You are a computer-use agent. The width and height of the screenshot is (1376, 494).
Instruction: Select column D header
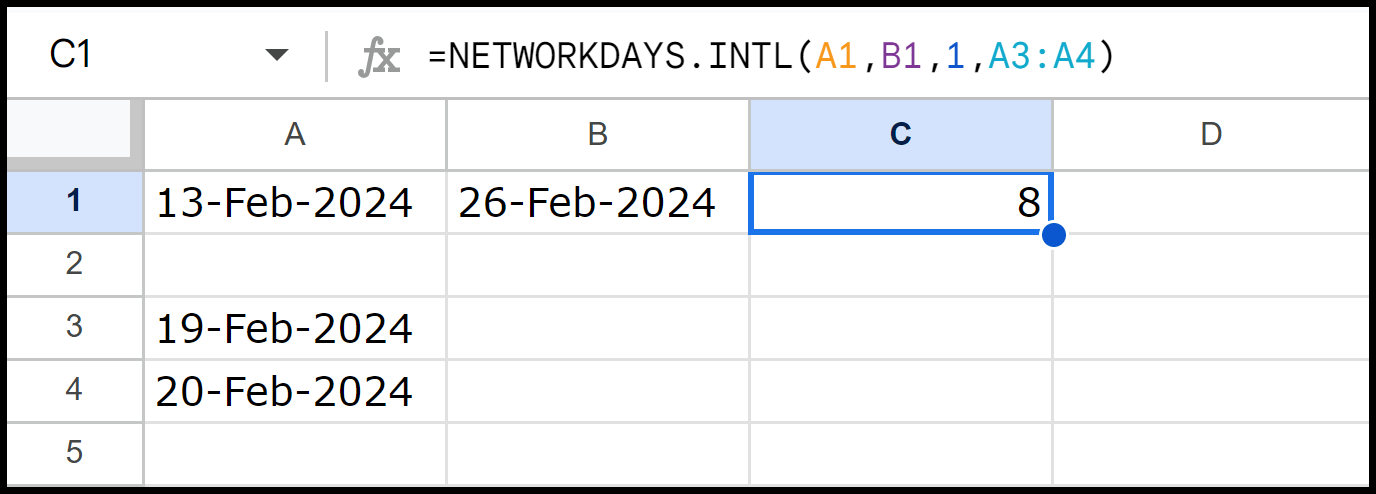pos(1211,134)
